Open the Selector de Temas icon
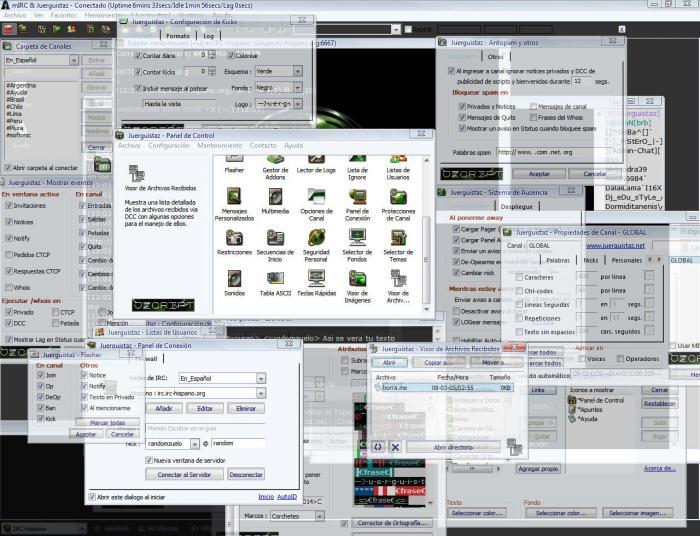This screenshot has width=700, height=536. [398, 245]
